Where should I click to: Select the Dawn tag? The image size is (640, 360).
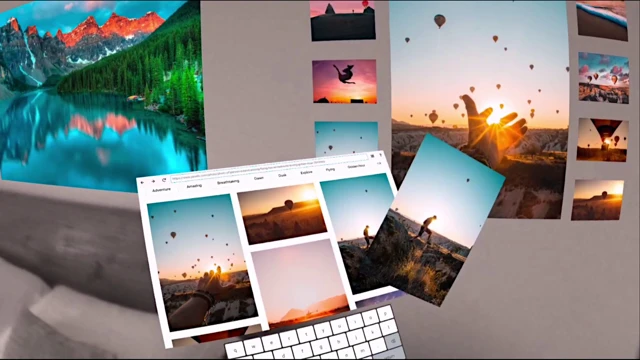tap(259, 178)
